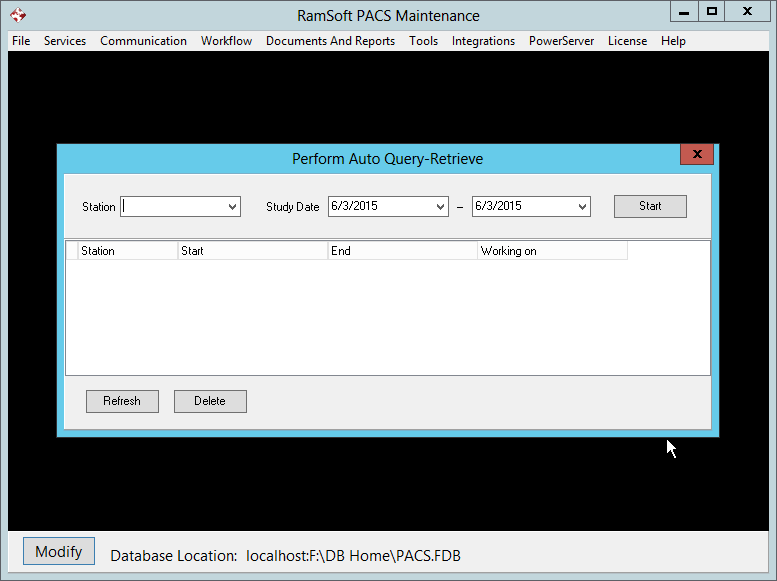Open the Tools menu

pyautogui.click(x=423, y=41)
